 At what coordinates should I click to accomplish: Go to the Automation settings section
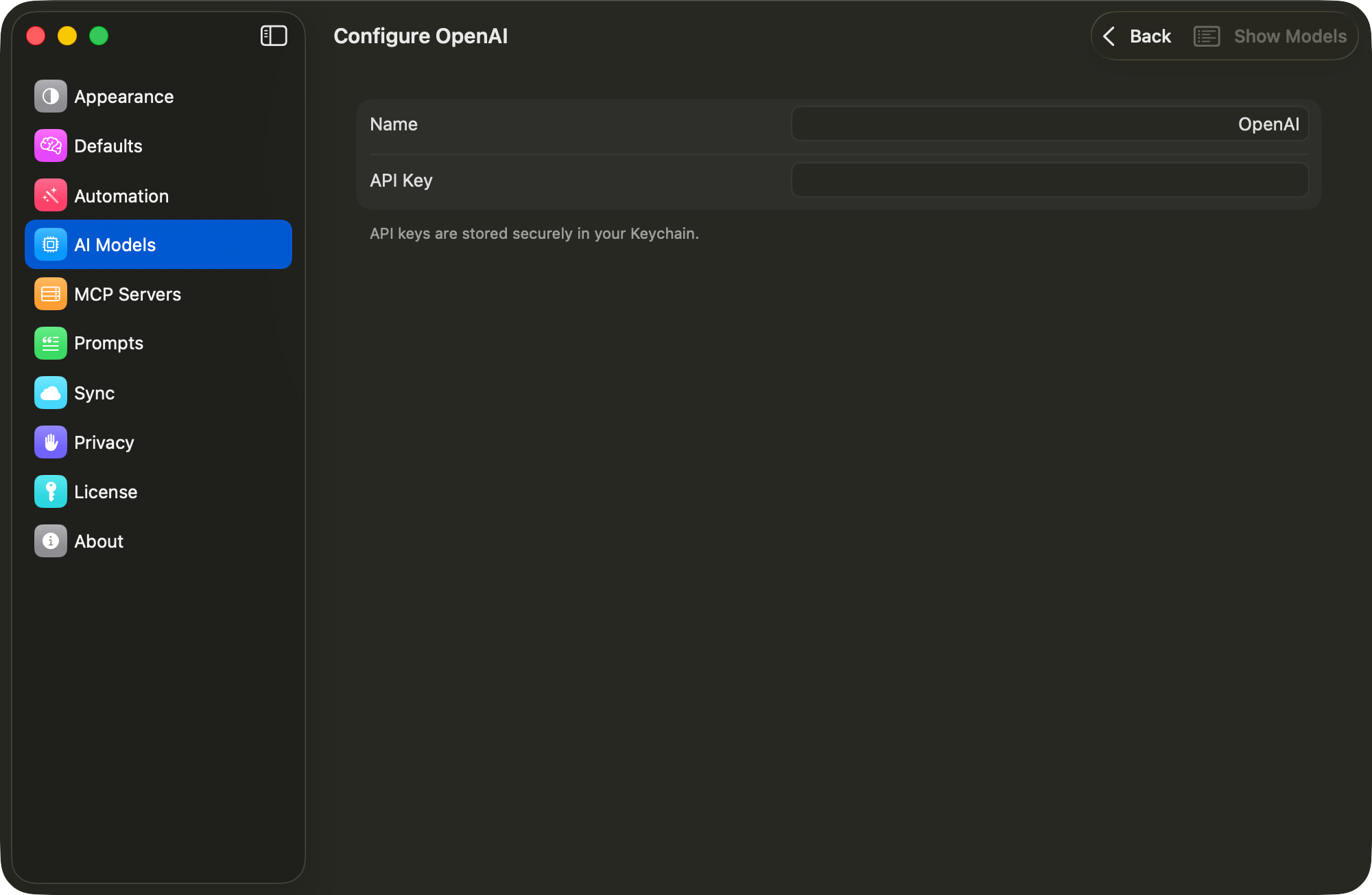[x=158, y=196]
